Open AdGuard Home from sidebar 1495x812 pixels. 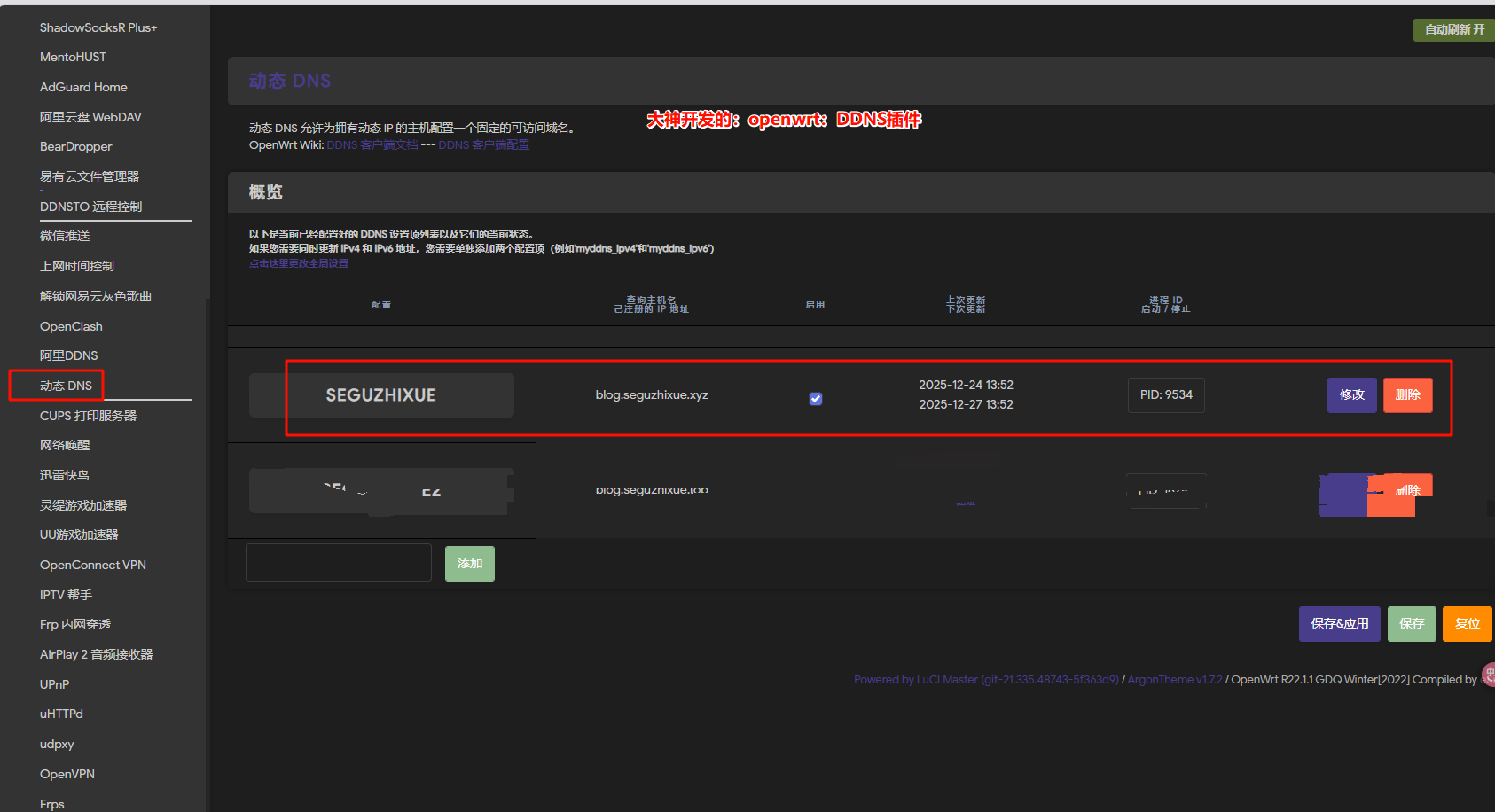[x=83, y=87]
